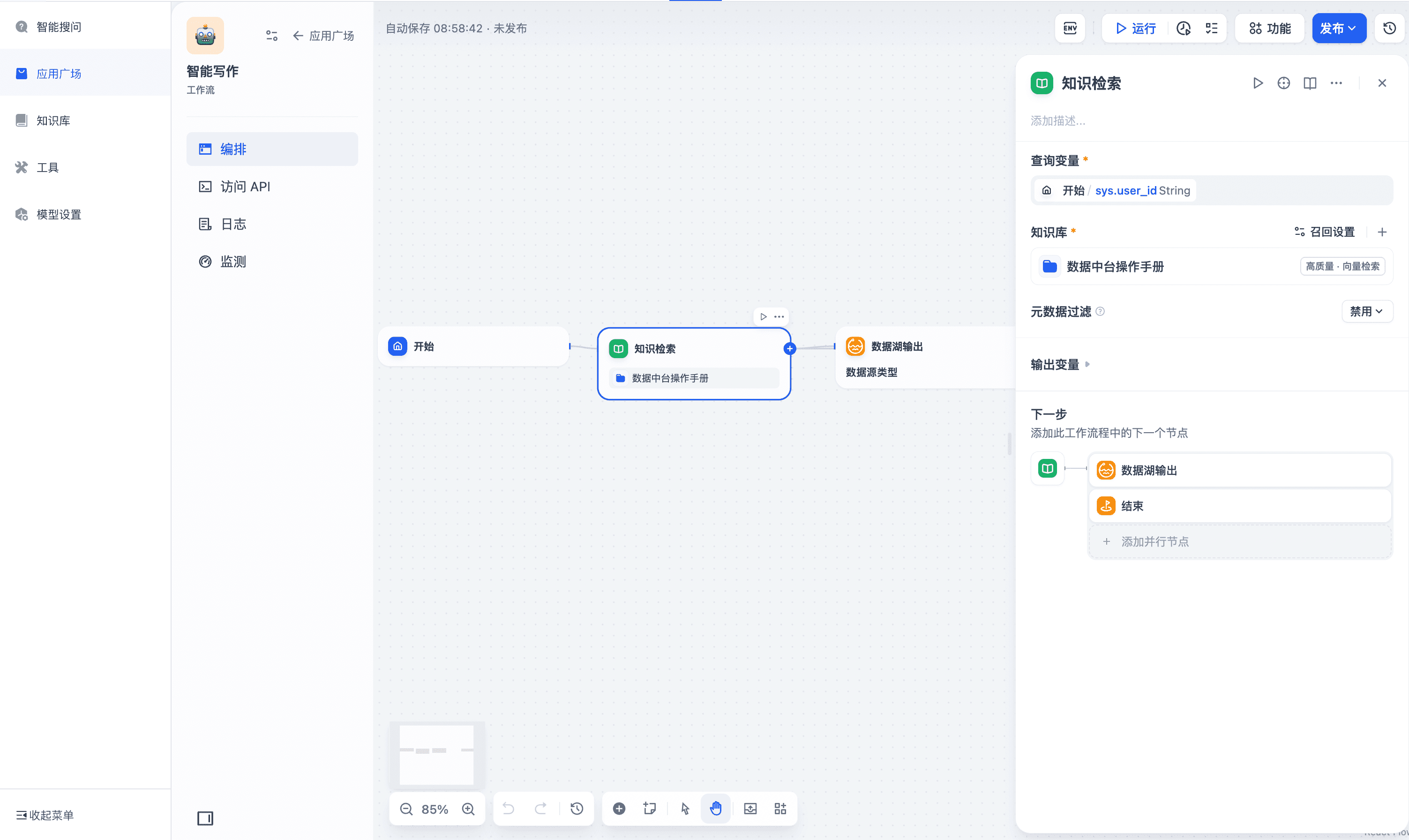Click the 添加描述 description field

coord(1058,120)
